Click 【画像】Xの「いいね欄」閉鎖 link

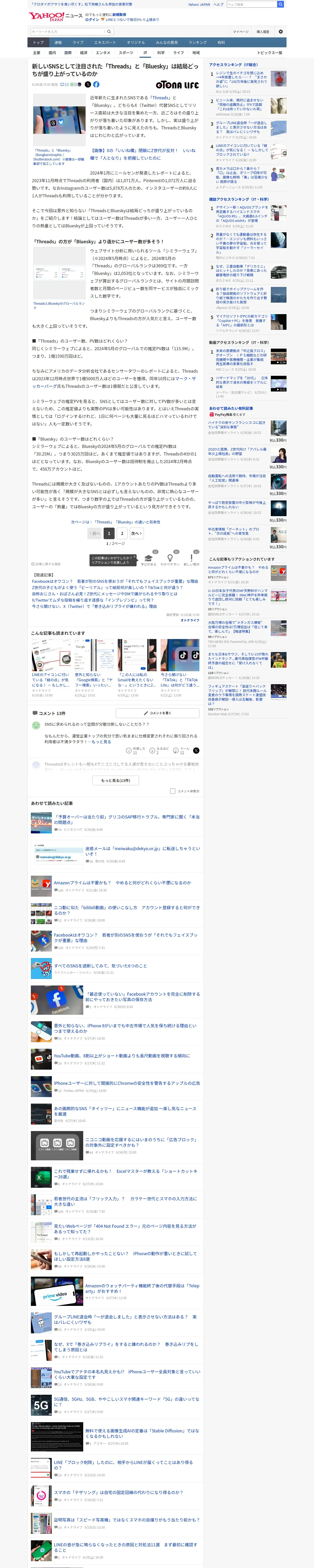click(x=143, y=154)
